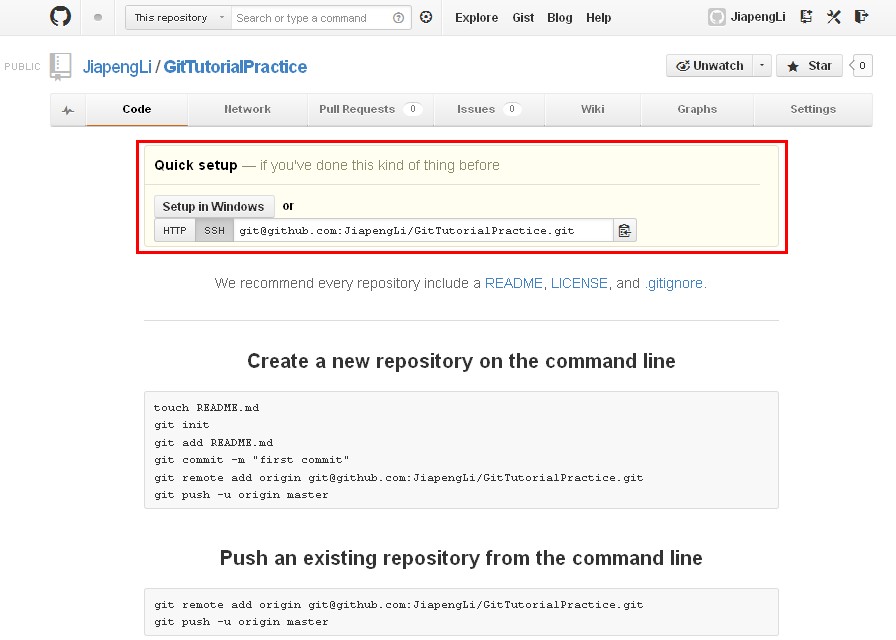Open Blog in the top navigation
896x640 pixels.
(559, 18)
